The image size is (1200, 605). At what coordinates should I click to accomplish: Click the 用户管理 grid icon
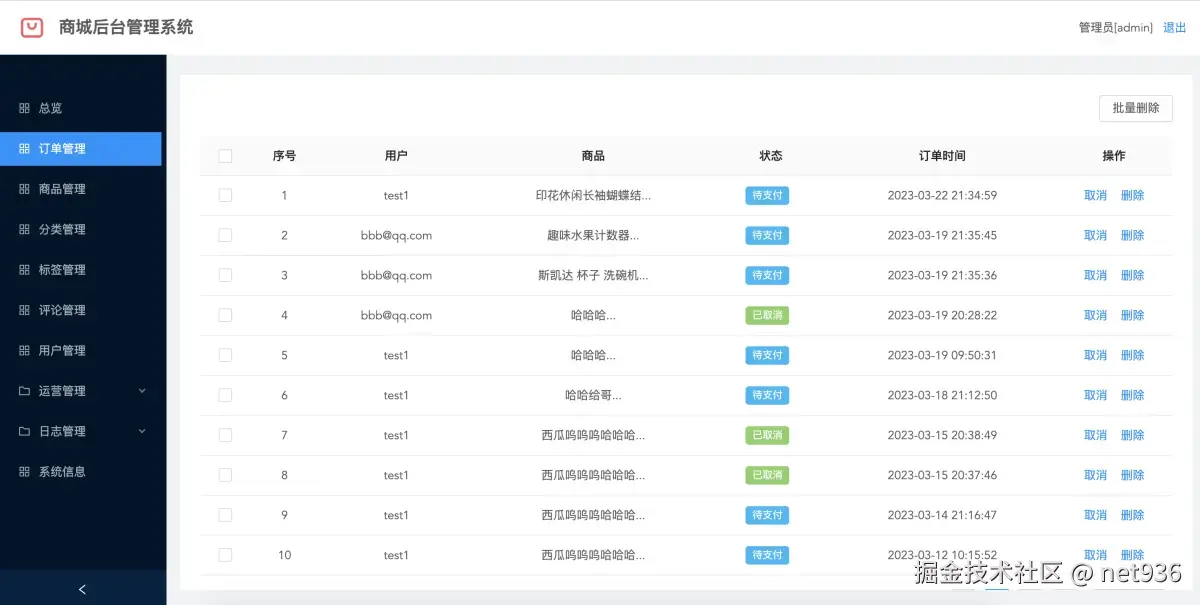click(x=24, y=351)
